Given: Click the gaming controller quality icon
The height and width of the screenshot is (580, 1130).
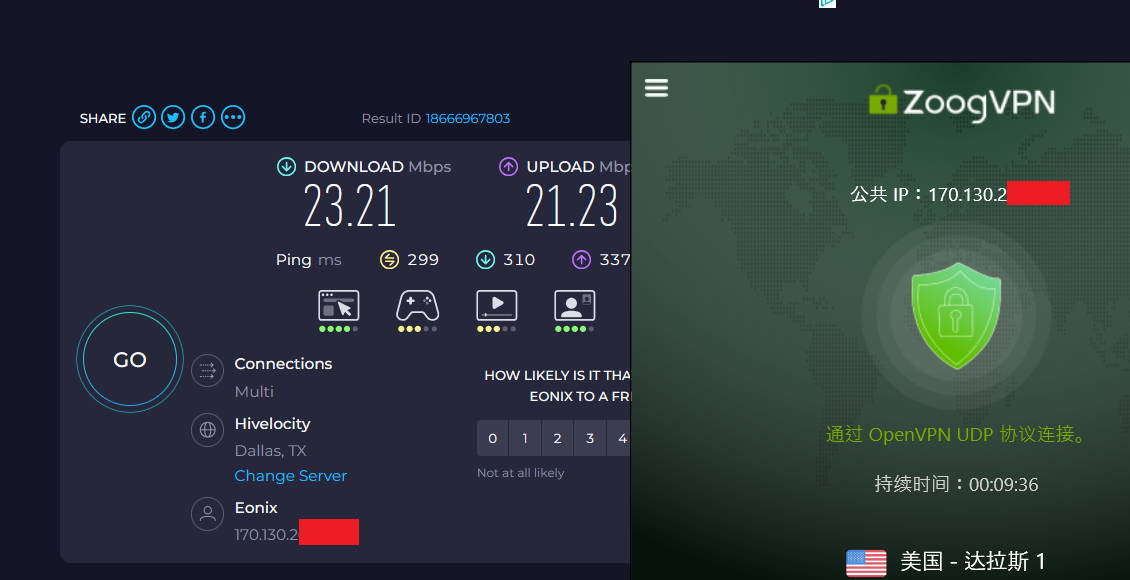Looking at the screenshot, I should 417,306.
